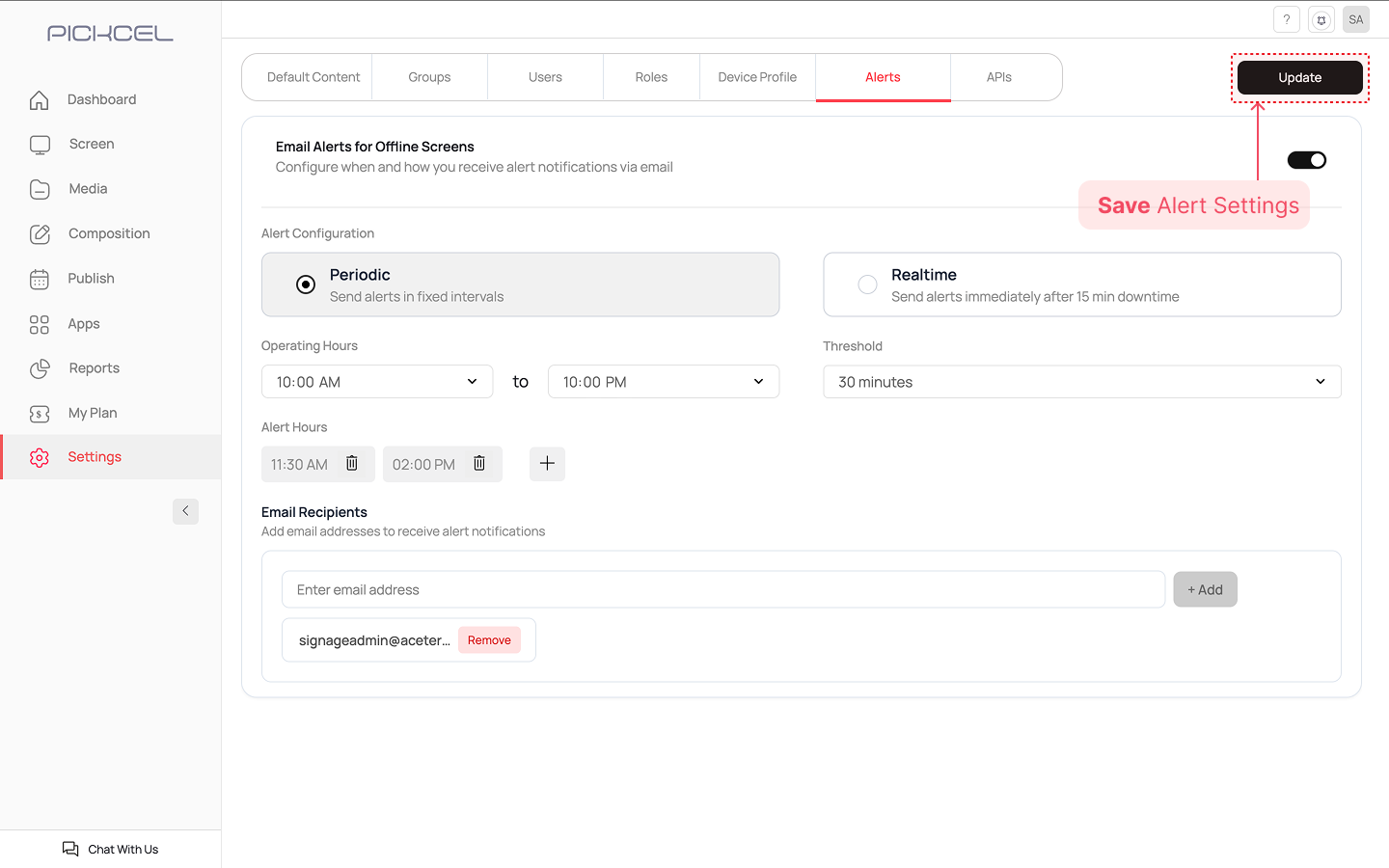The width and height of the screenshot is (1389, 868).
Task: Click the Publish calendar icon
Action: 40,279
